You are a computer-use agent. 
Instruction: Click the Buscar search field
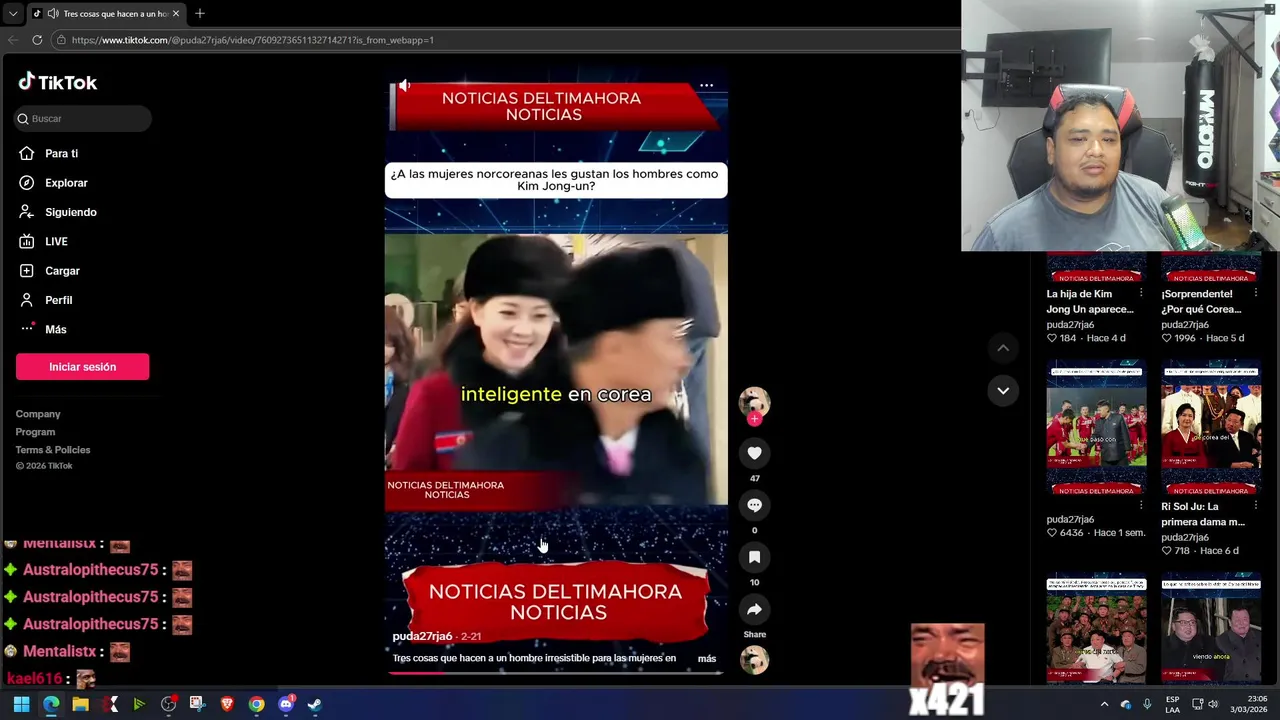point(84,118)
